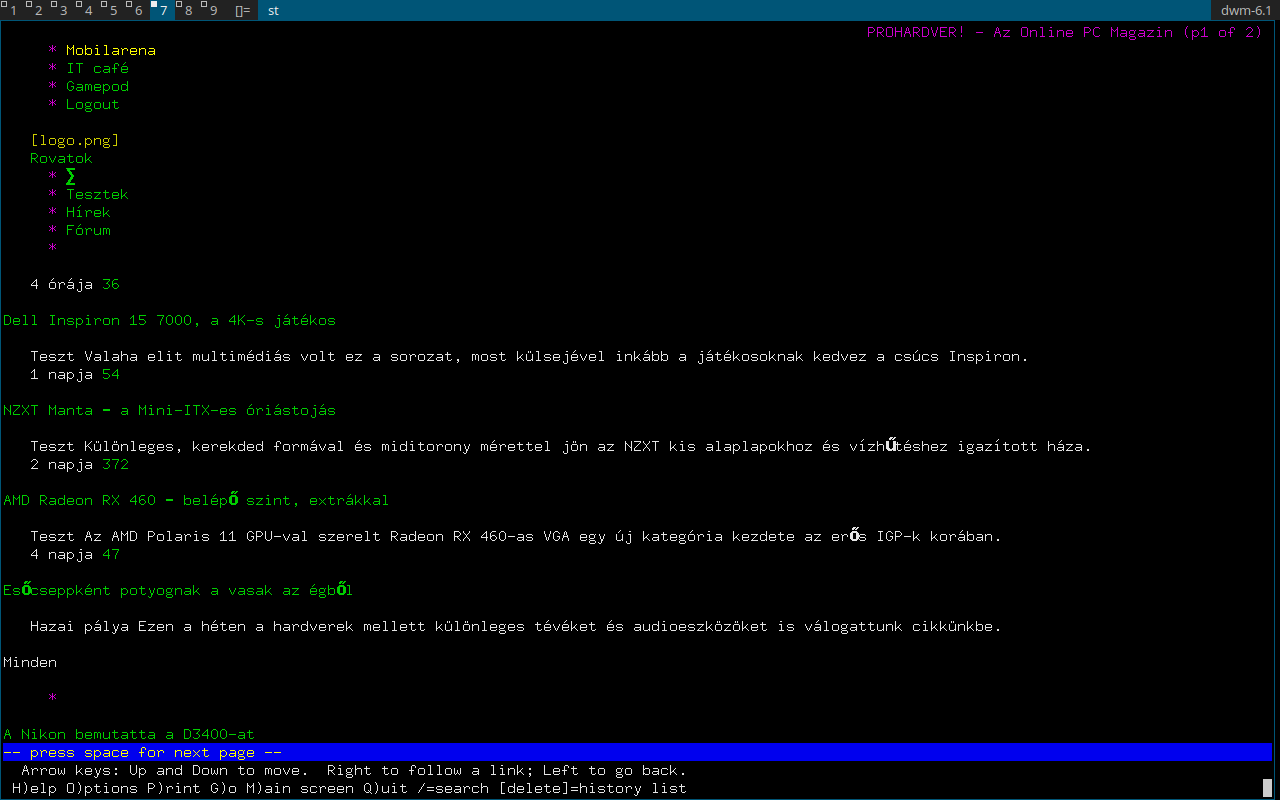Switch to dwm workspace tag 4
Screen dimensions: 1280x800
88,10
